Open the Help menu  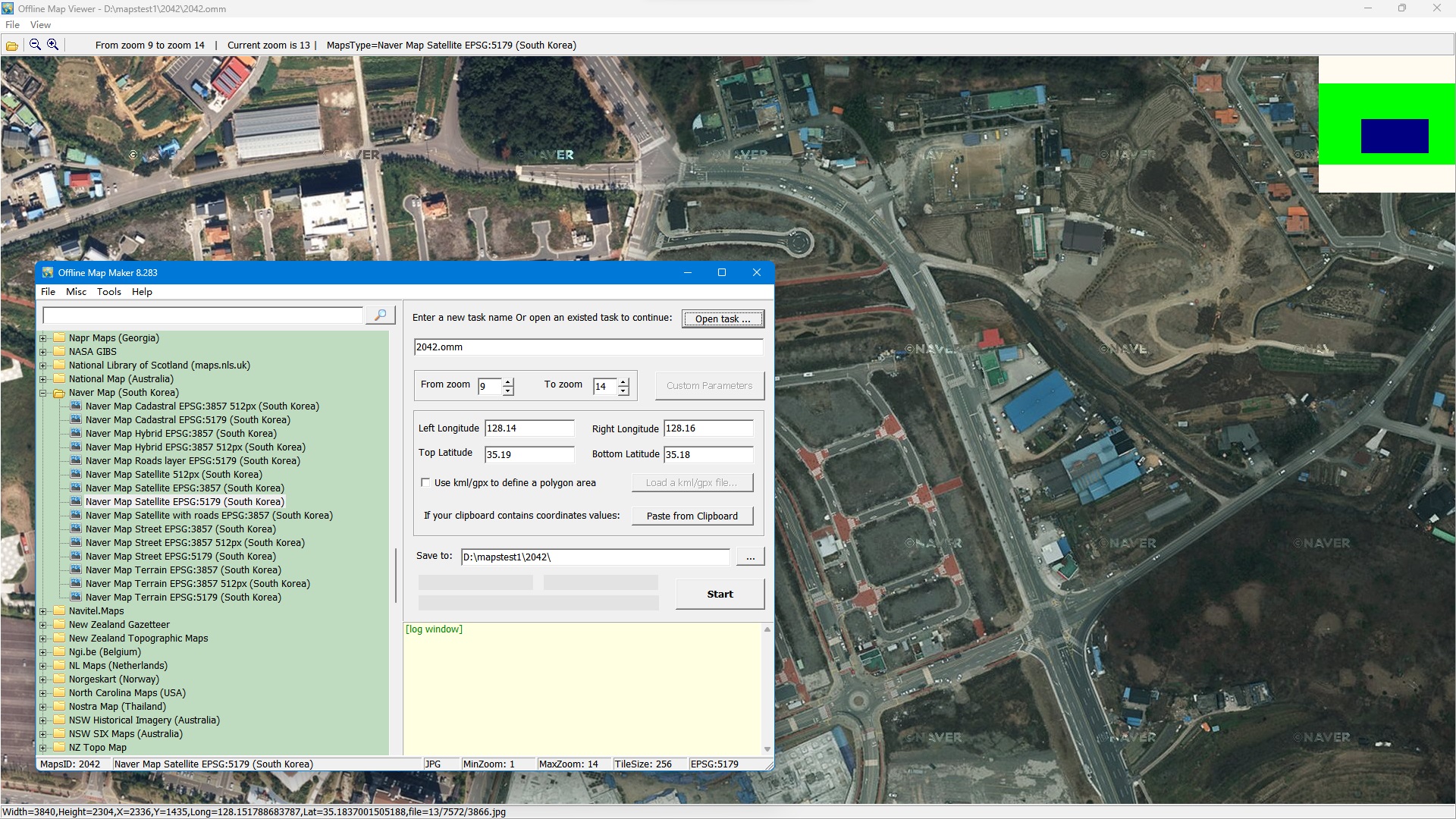[x=142, y=292]
